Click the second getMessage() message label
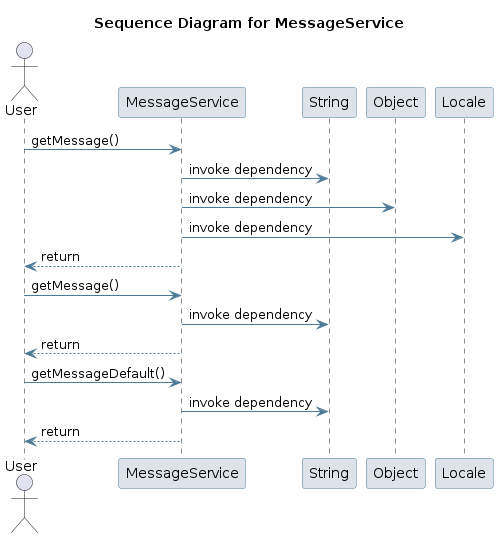This screenshot has width=498, height=538. pyautogui.click(x=75, y=286)
